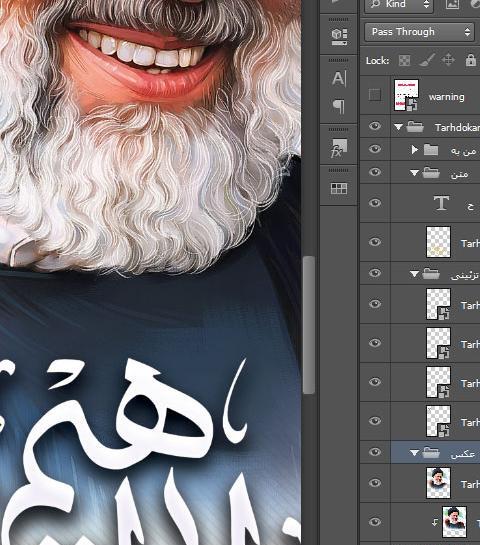Open the Paragraph panel icon
The width and height of the screenshot is (480, 545).
click(x=339, y=106)
